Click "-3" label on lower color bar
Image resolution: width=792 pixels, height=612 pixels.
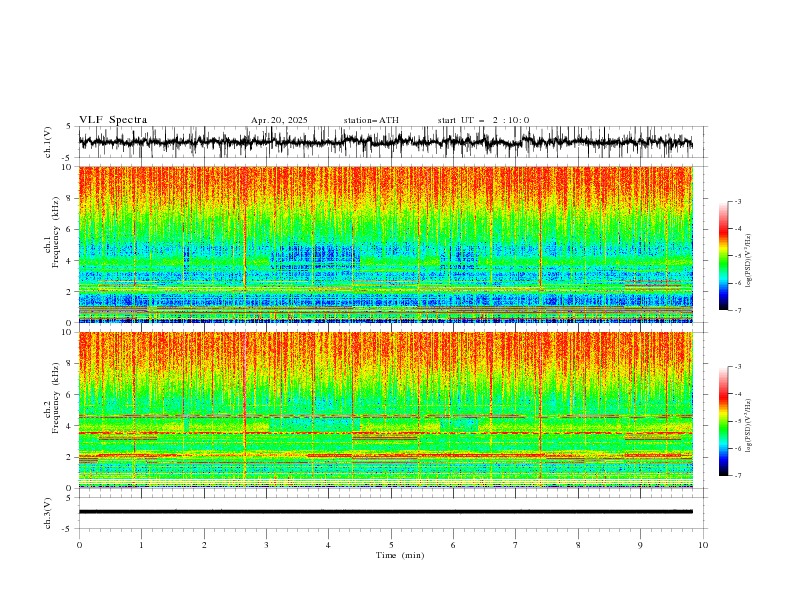(x=738, y=367)
